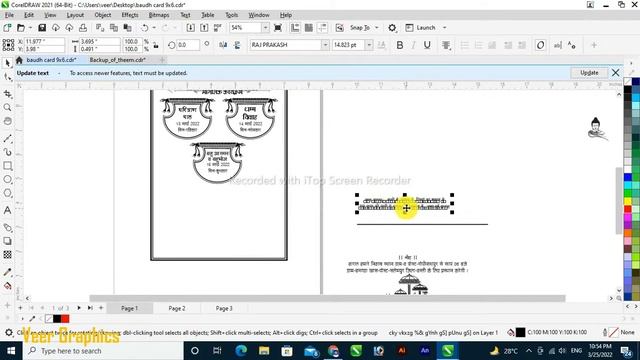The image size is (640, 360).
Task: Select the Polygon tool
Action: click(7, 193)
